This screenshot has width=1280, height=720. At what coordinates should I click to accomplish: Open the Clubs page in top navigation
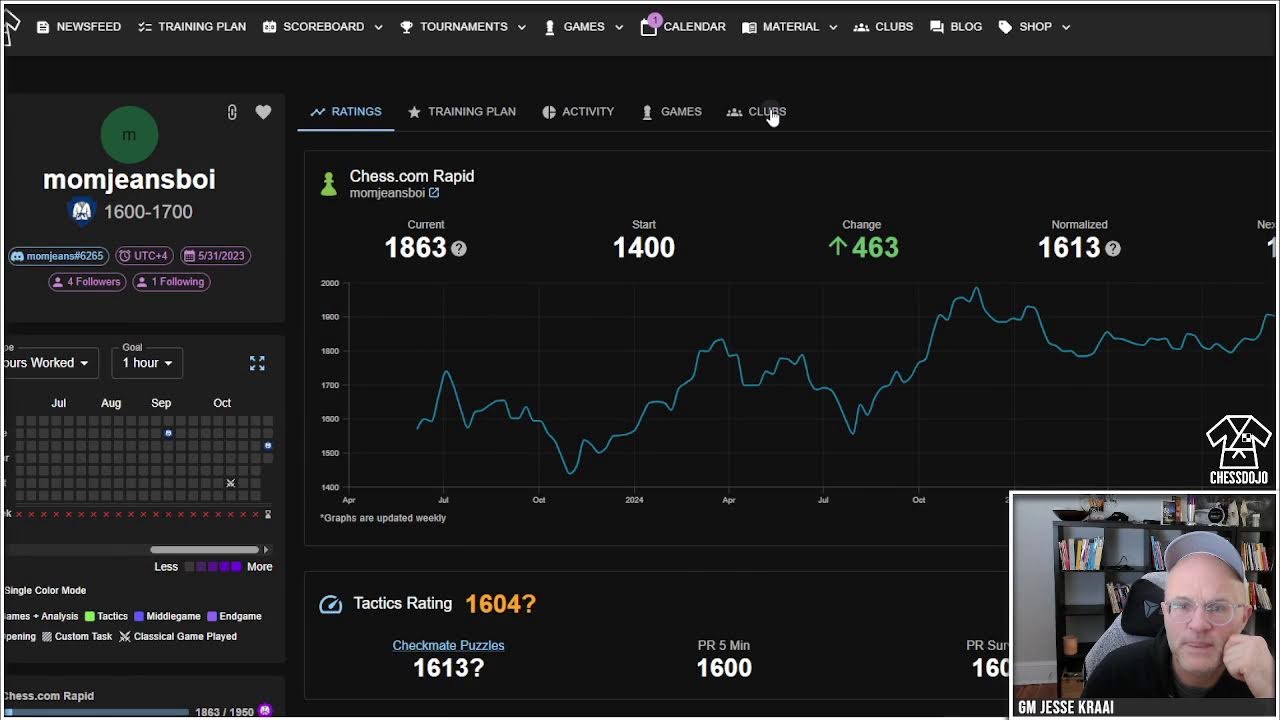click(883, 27)
